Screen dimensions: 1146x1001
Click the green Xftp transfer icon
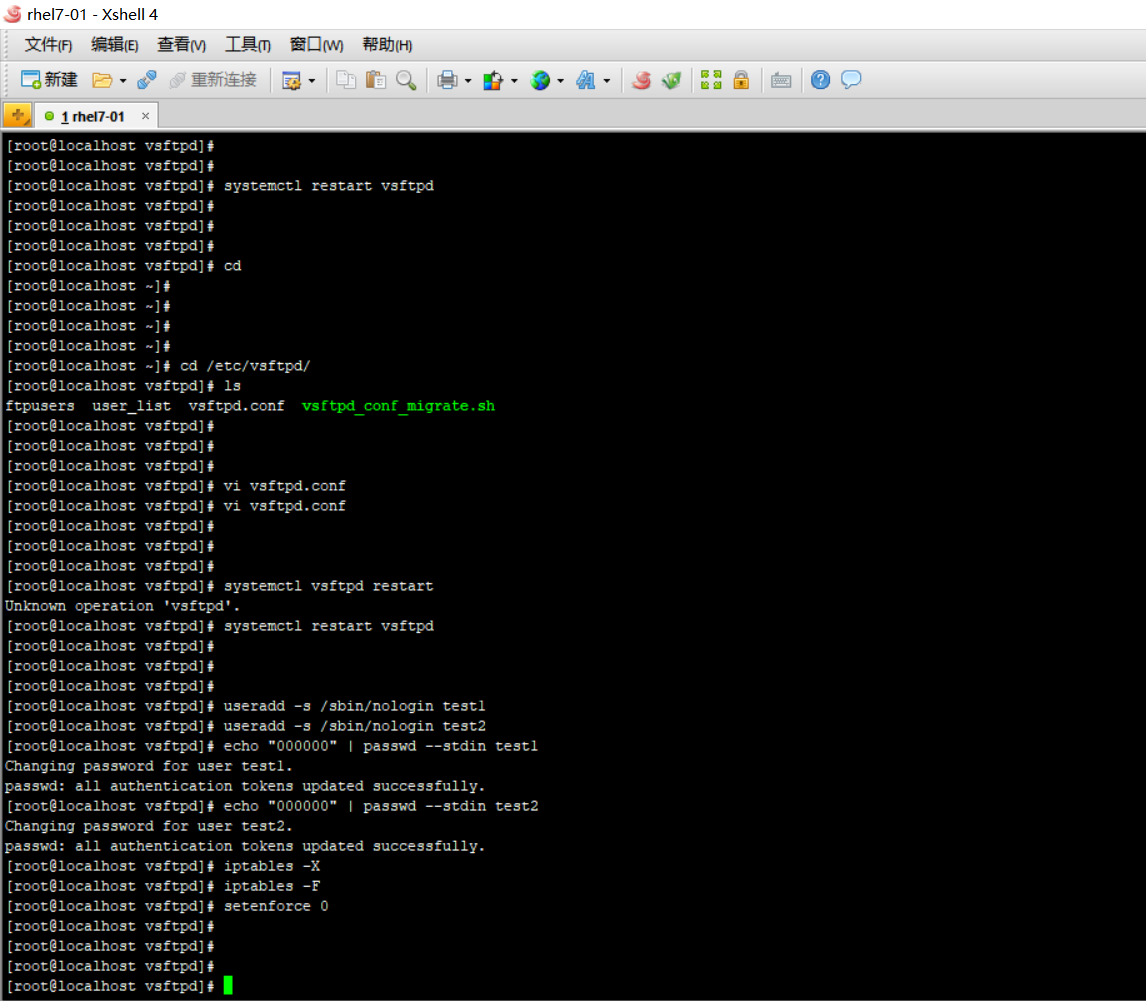tap(671, 80)
